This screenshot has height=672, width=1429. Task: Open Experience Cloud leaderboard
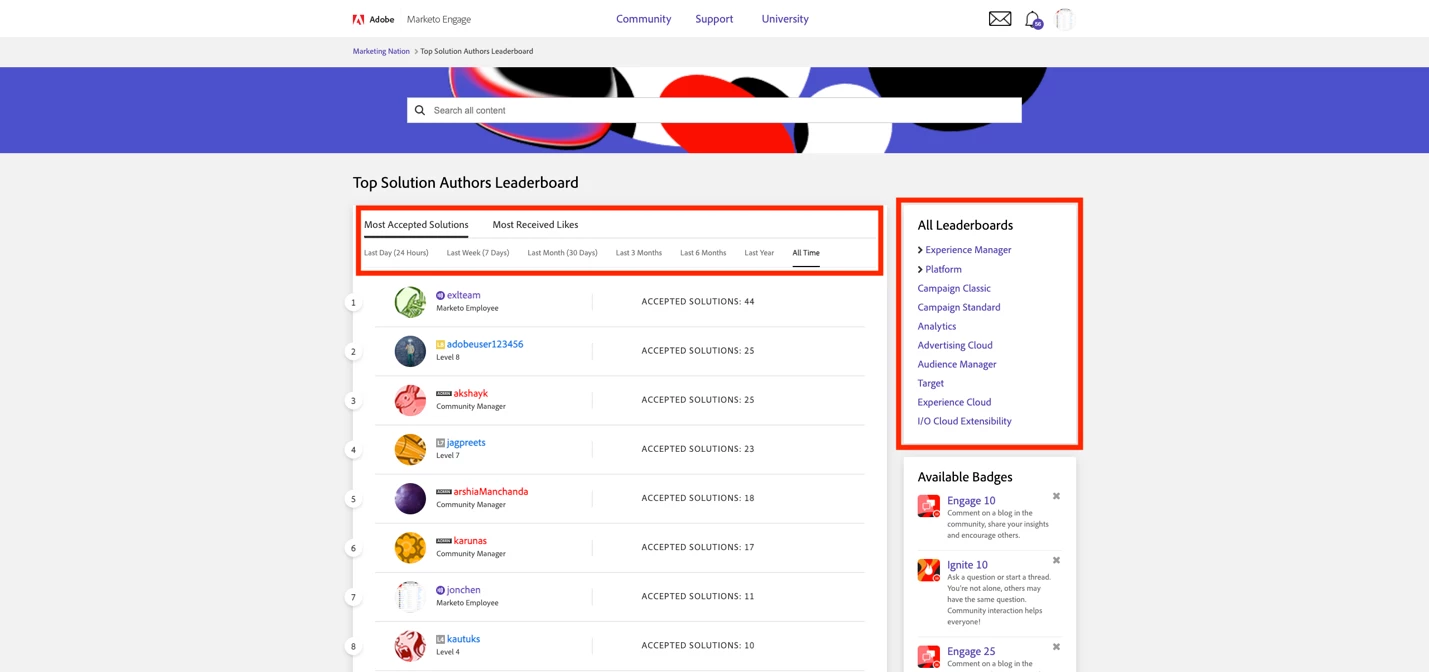click(x=954, y=402)
